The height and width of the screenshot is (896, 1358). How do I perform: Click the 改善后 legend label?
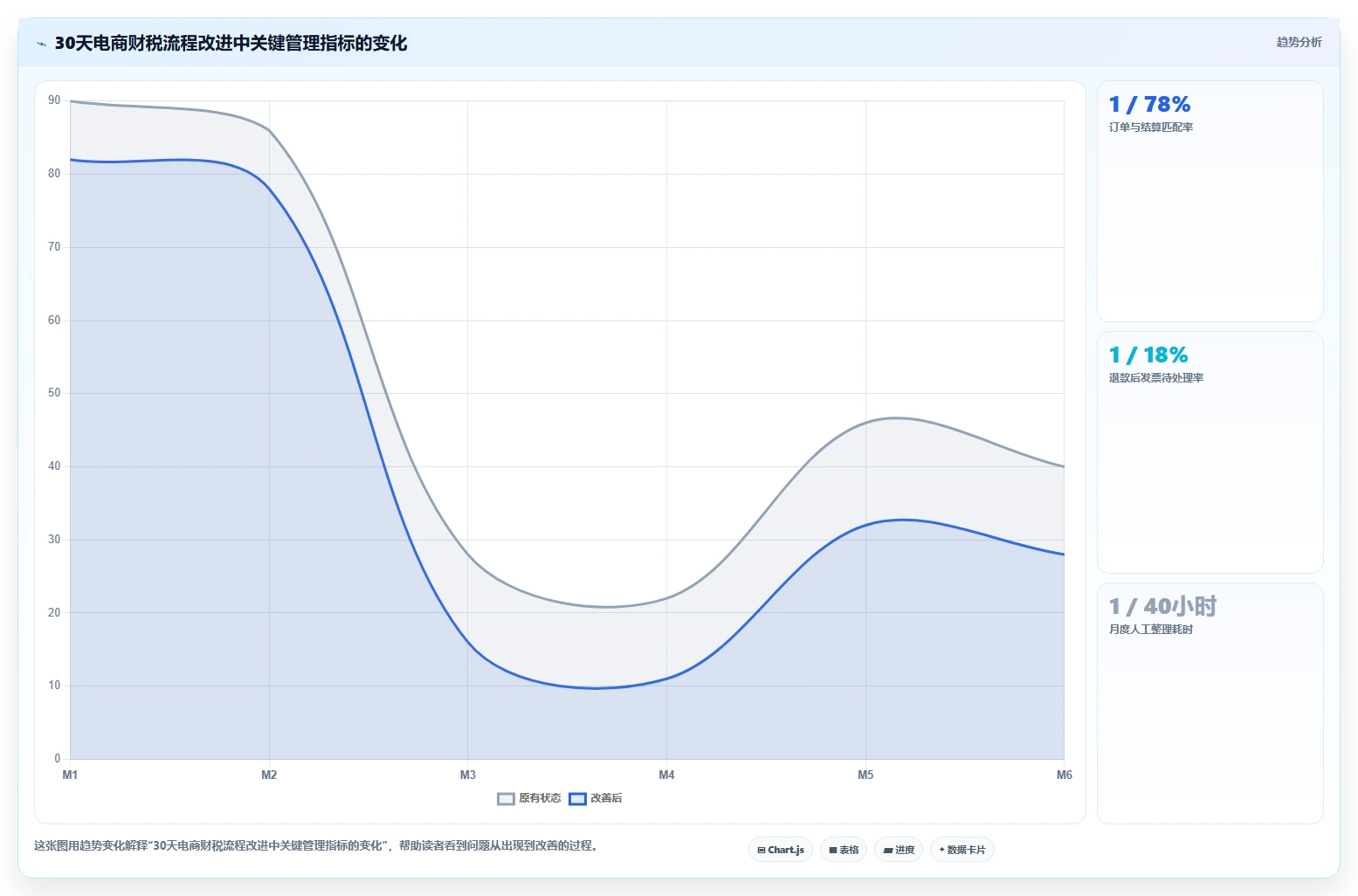606,798
